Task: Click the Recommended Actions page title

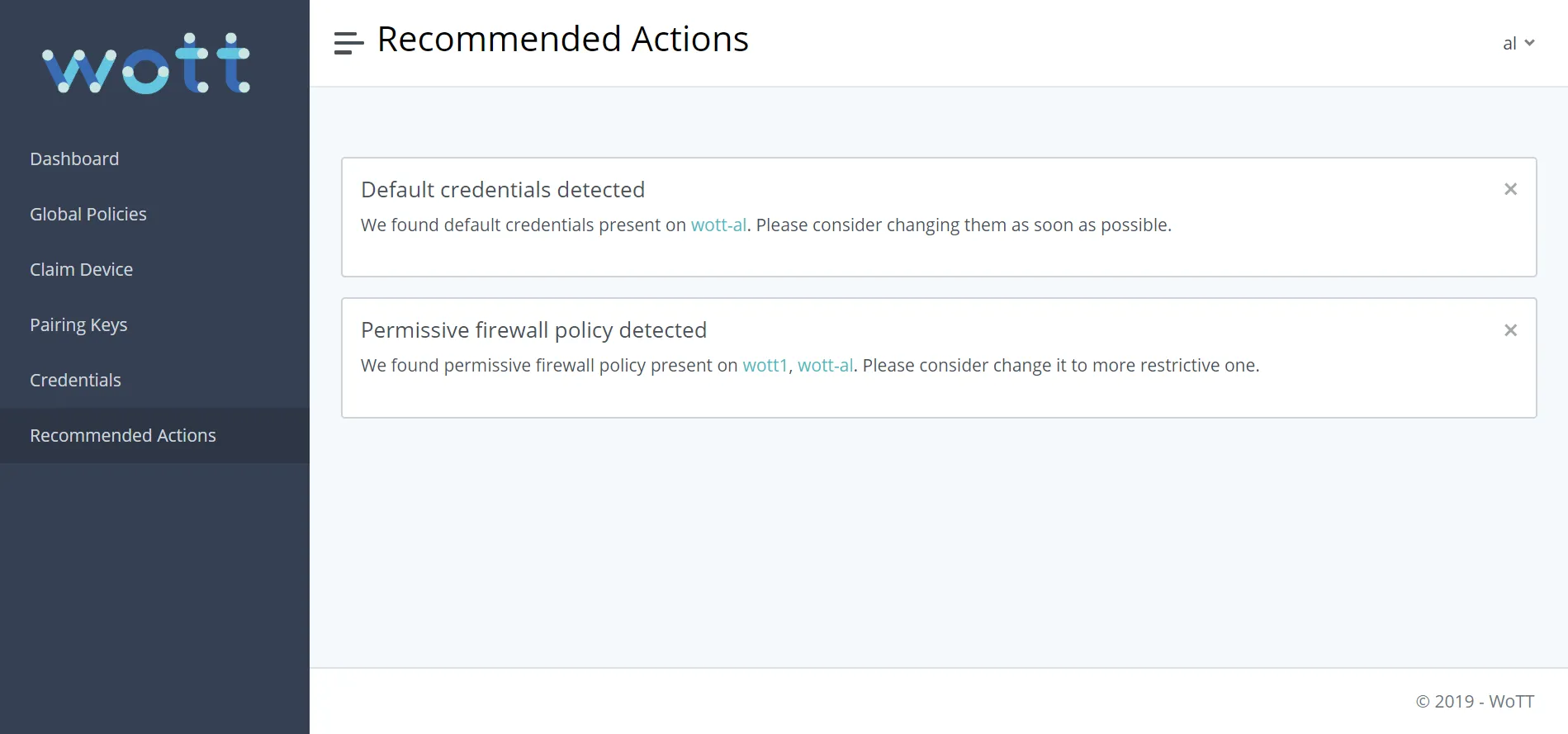Action: tap(562, 38)
